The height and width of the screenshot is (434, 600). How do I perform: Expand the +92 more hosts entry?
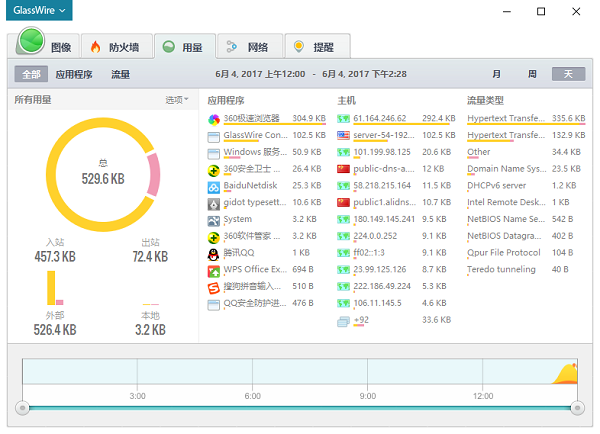pyautogui.click(x=360, y=321)
